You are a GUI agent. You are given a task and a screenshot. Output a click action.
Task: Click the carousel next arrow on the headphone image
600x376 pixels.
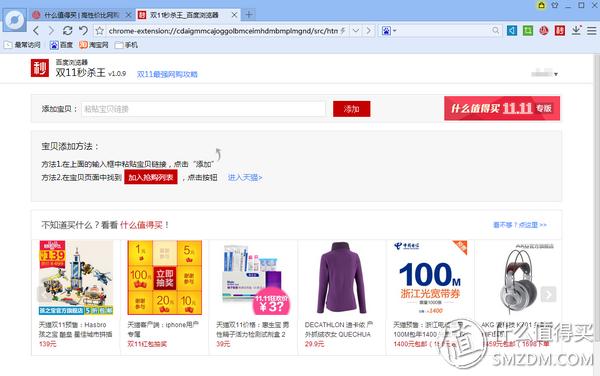548,294
